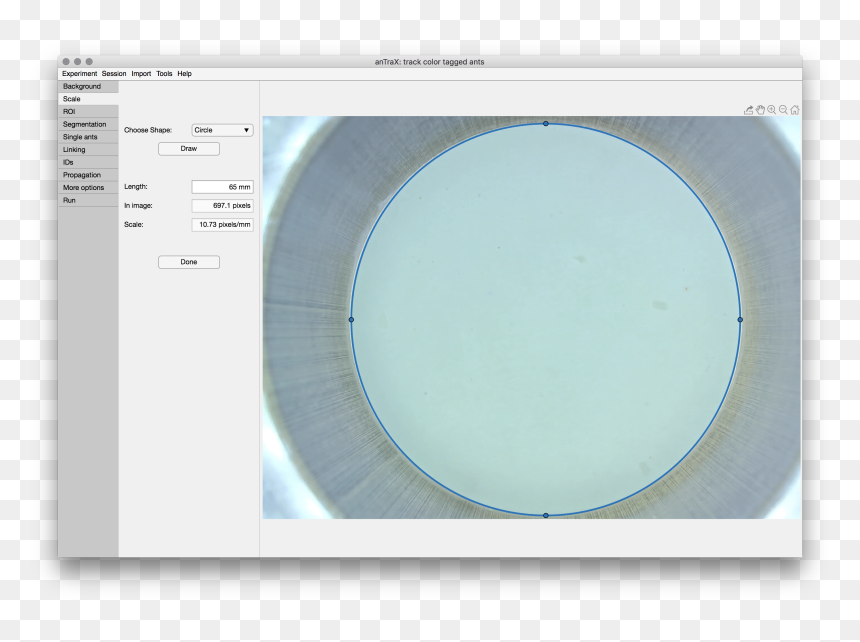Select the pan hand tool
The width and height of the screenshot is (860, 642).
point(760,110)
